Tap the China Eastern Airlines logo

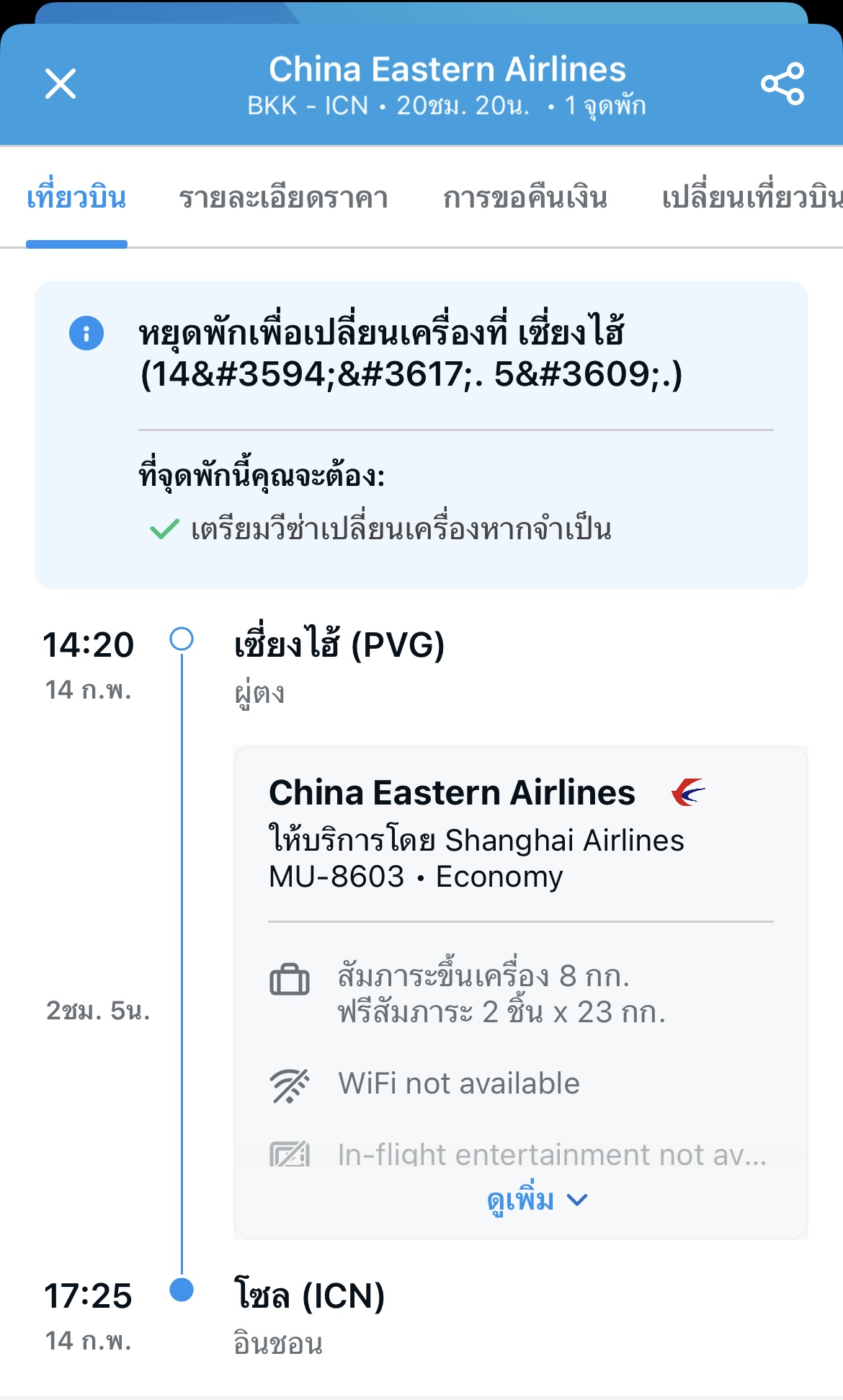[688, 792]
